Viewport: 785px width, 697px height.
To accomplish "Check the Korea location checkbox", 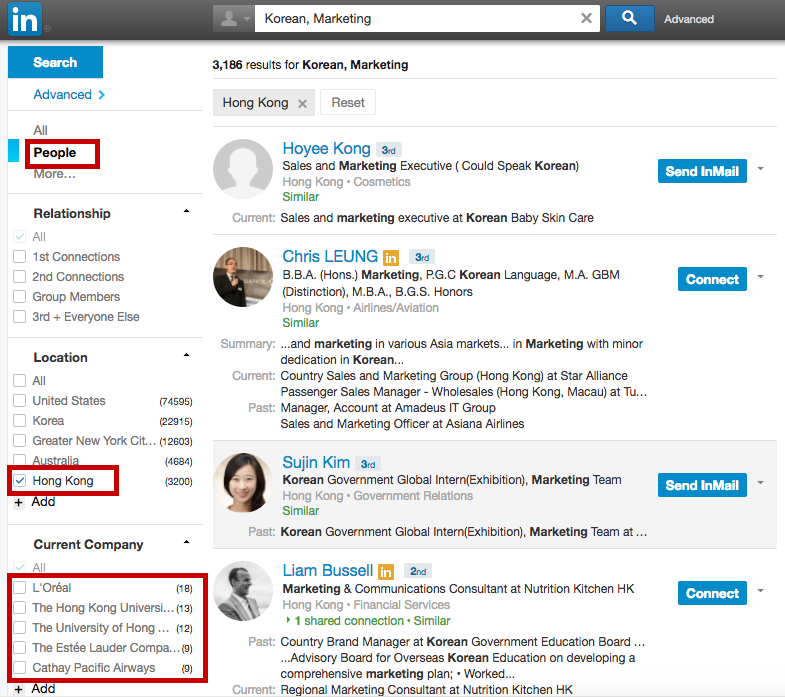I will 20,421.
